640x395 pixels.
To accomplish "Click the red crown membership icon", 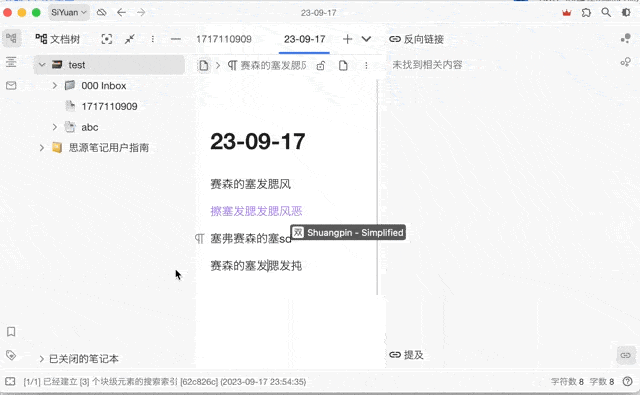I will (x=567, y=13).
